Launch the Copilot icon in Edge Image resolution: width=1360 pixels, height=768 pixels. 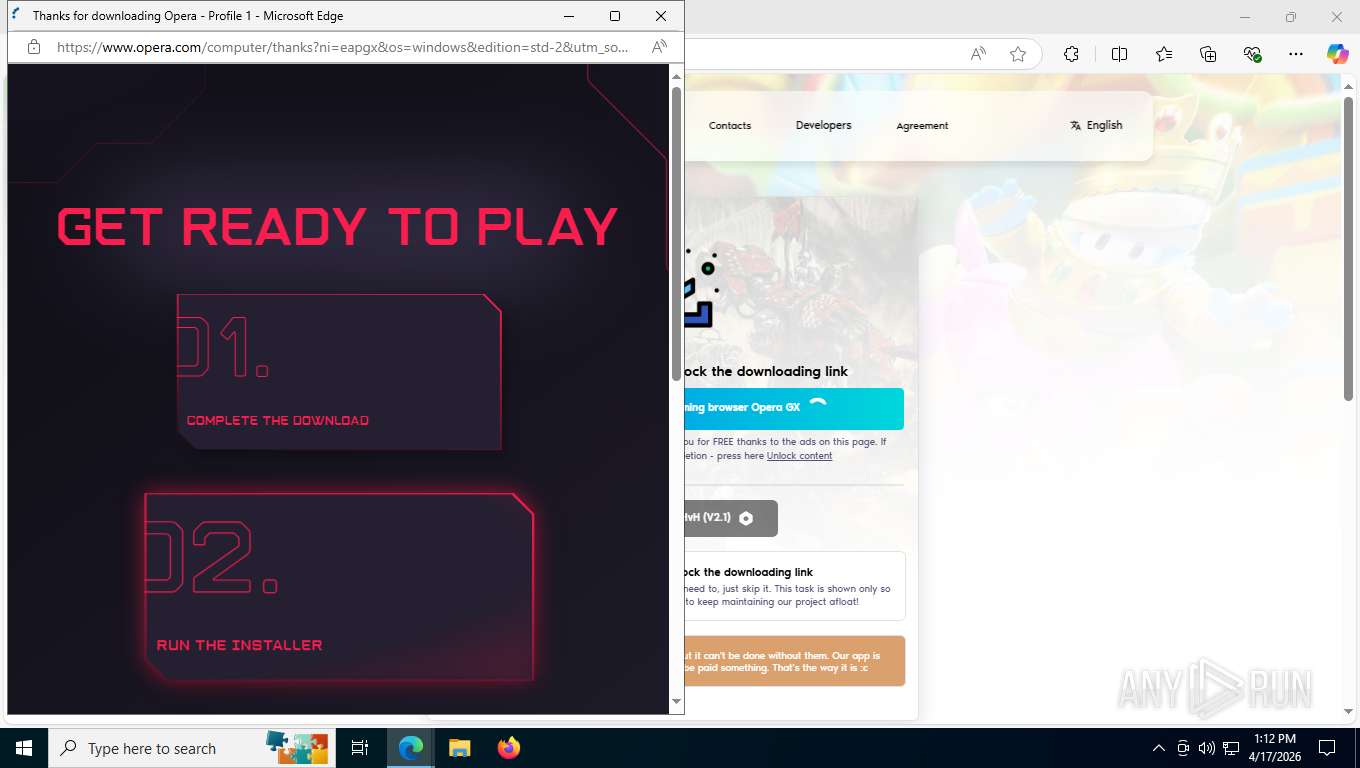[1337, 55]
